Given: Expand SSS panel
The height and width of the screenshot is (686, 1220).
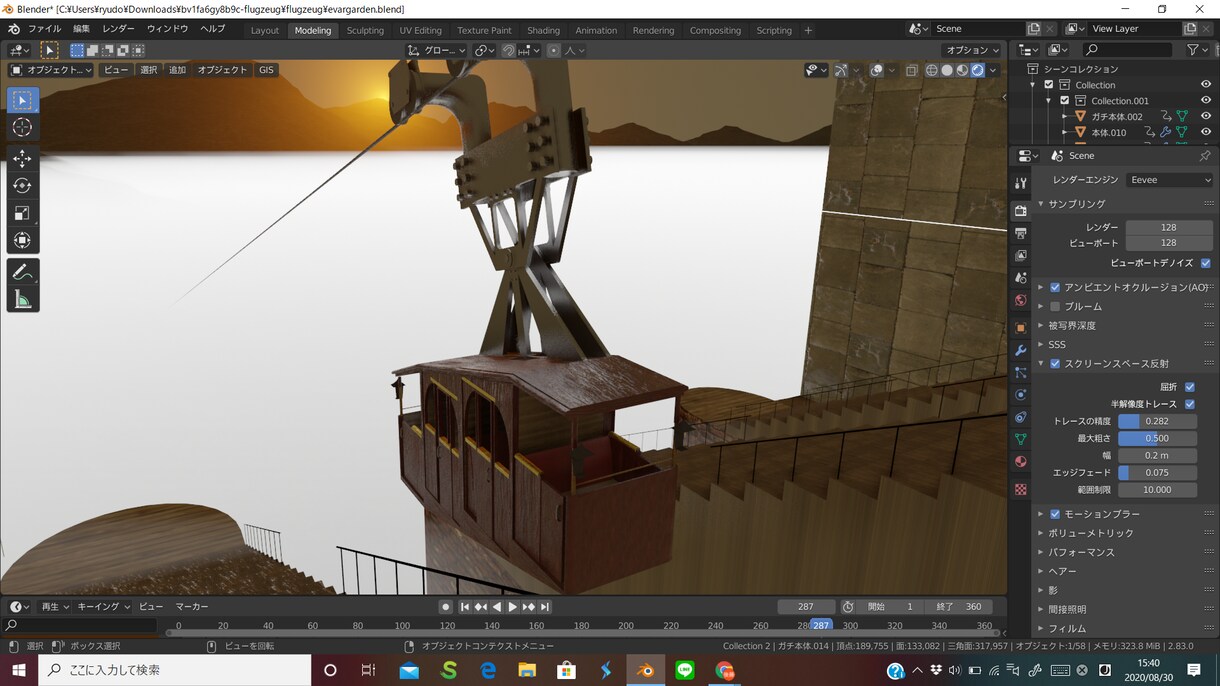Looking at the screenshot, I should coord(1056,345).
